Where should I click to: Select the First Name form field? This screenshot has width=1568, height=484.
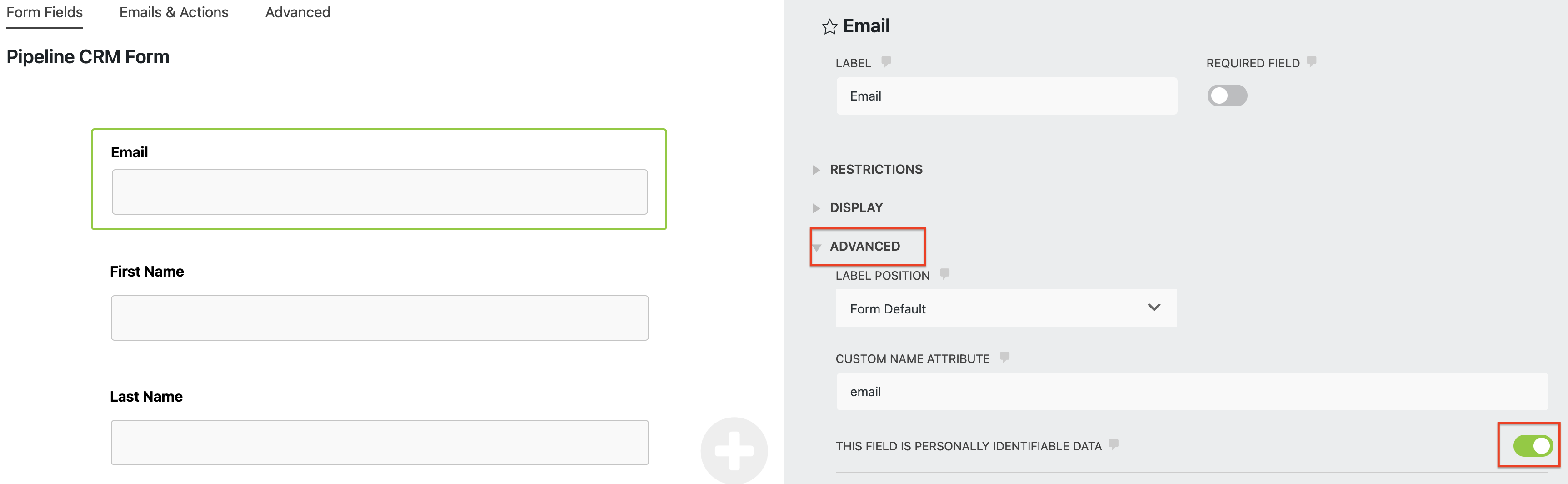click(x=379, y=318)
